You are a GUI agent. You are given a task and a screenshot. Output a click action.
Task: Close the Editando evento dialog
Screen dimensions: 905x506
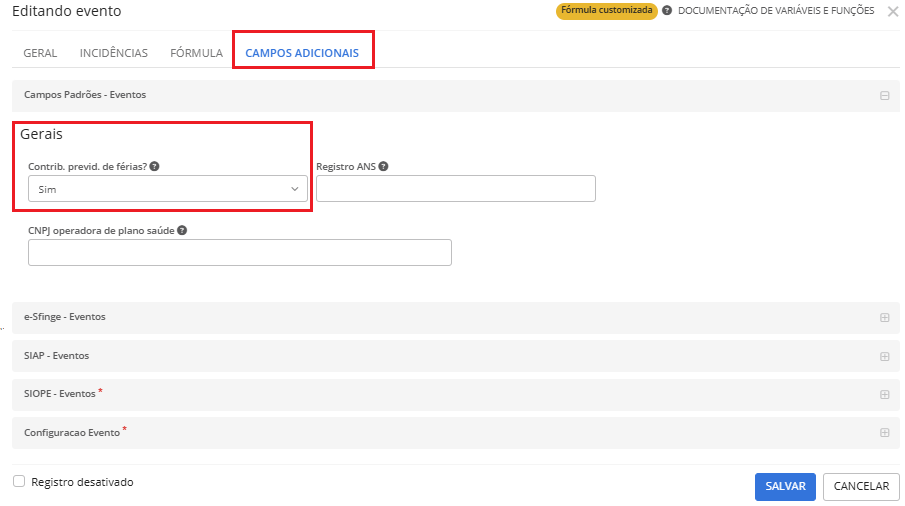point(892,12)
